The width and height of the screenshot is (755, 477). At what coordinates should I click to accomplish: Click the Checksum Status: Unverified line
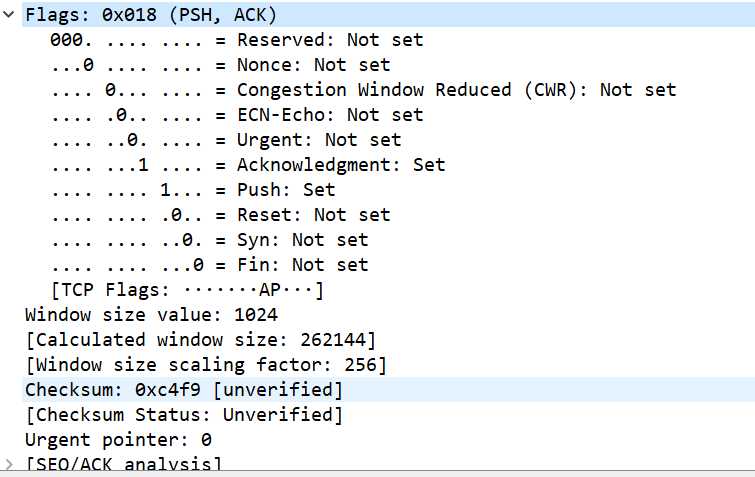pos(184,415)
